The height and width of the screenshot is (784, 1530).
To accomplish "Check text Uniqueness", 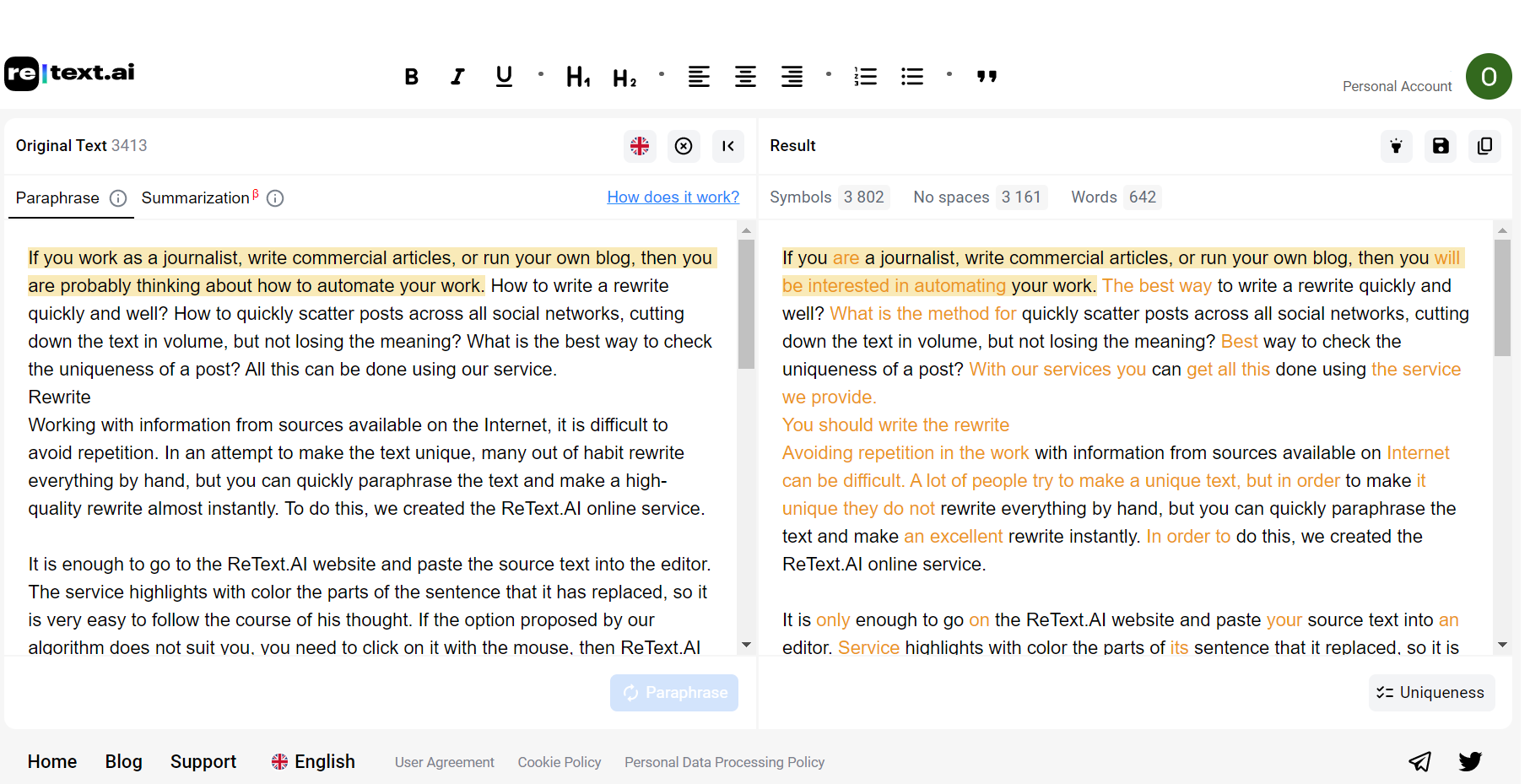I will coord(1431,693).
